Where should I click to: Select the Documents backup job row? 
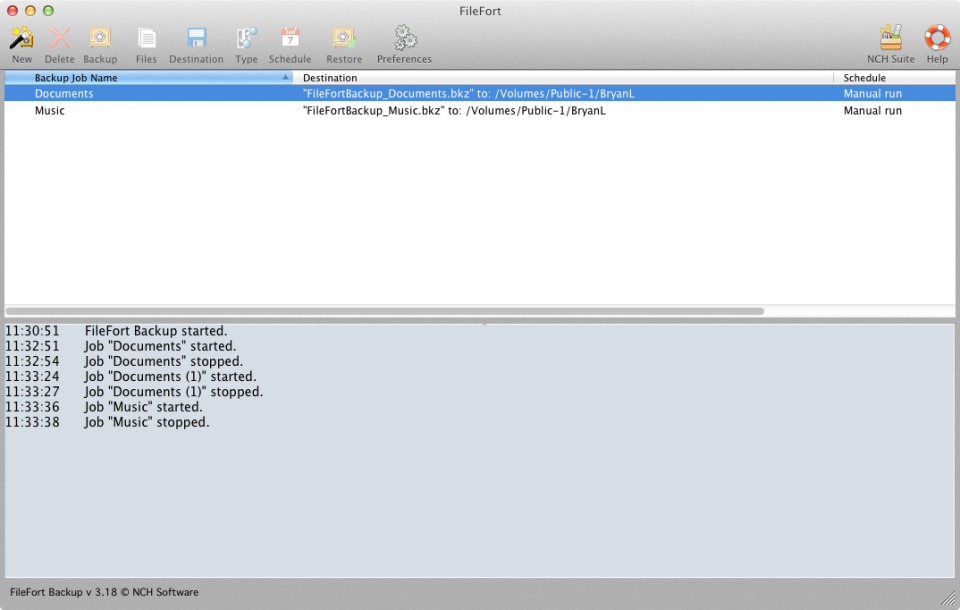[x=64, y=93]
